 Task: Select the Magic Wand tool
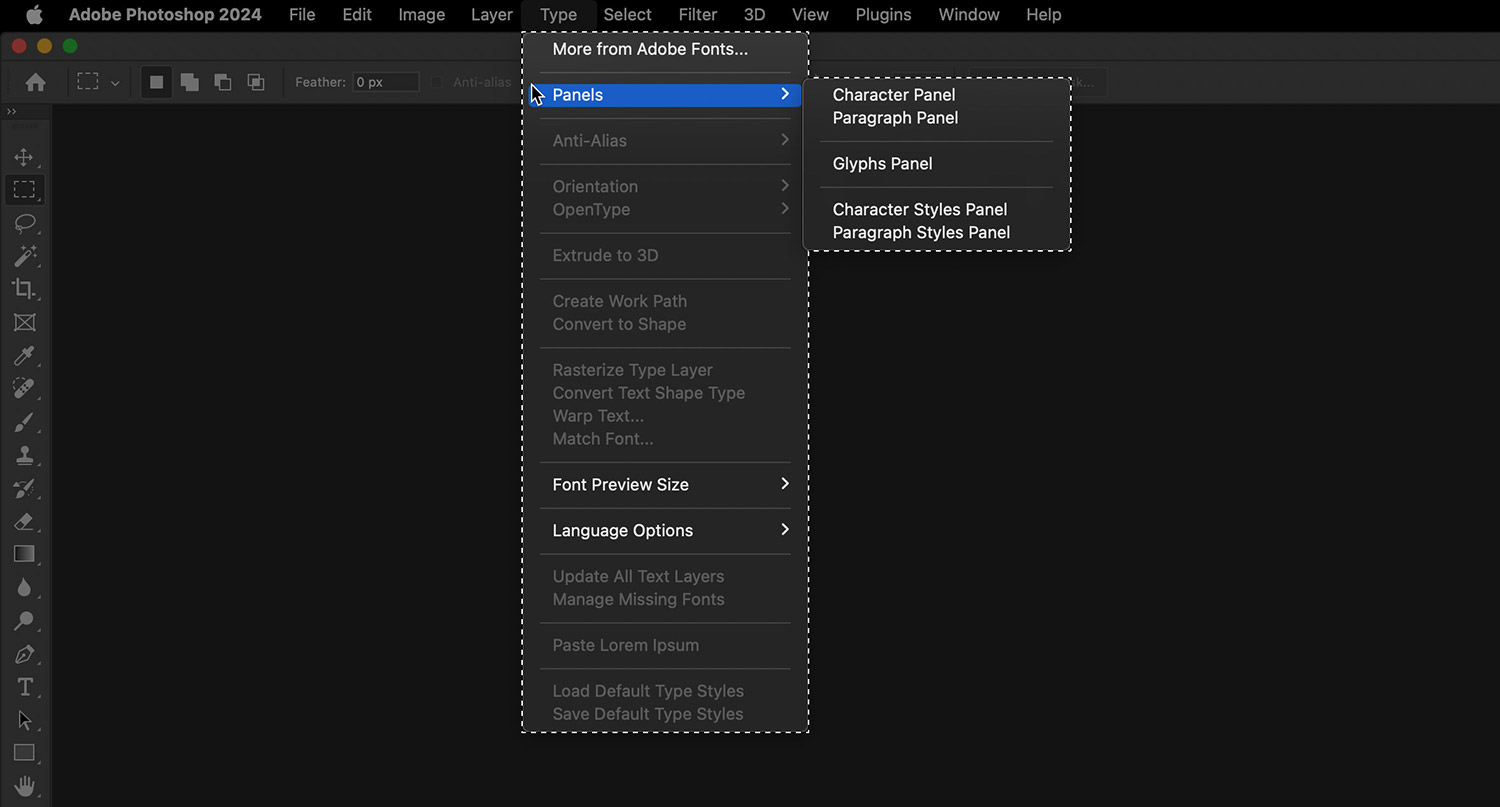(24, 256)
